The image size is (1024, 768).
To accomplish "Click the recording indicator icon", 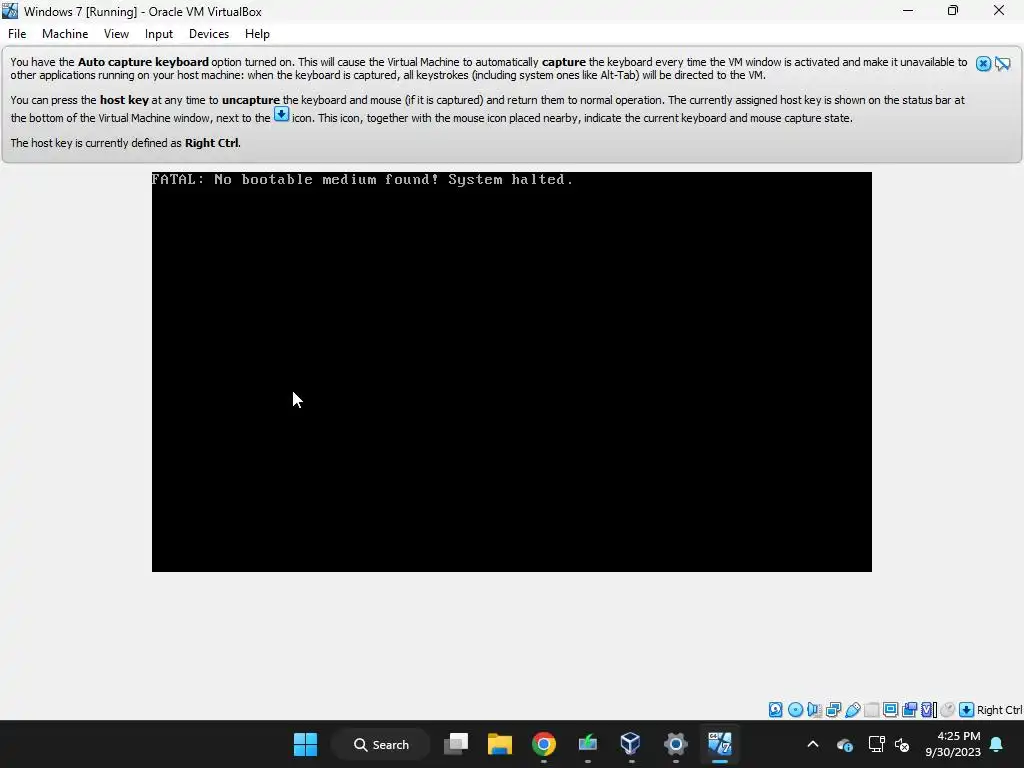I will point(909,710).
